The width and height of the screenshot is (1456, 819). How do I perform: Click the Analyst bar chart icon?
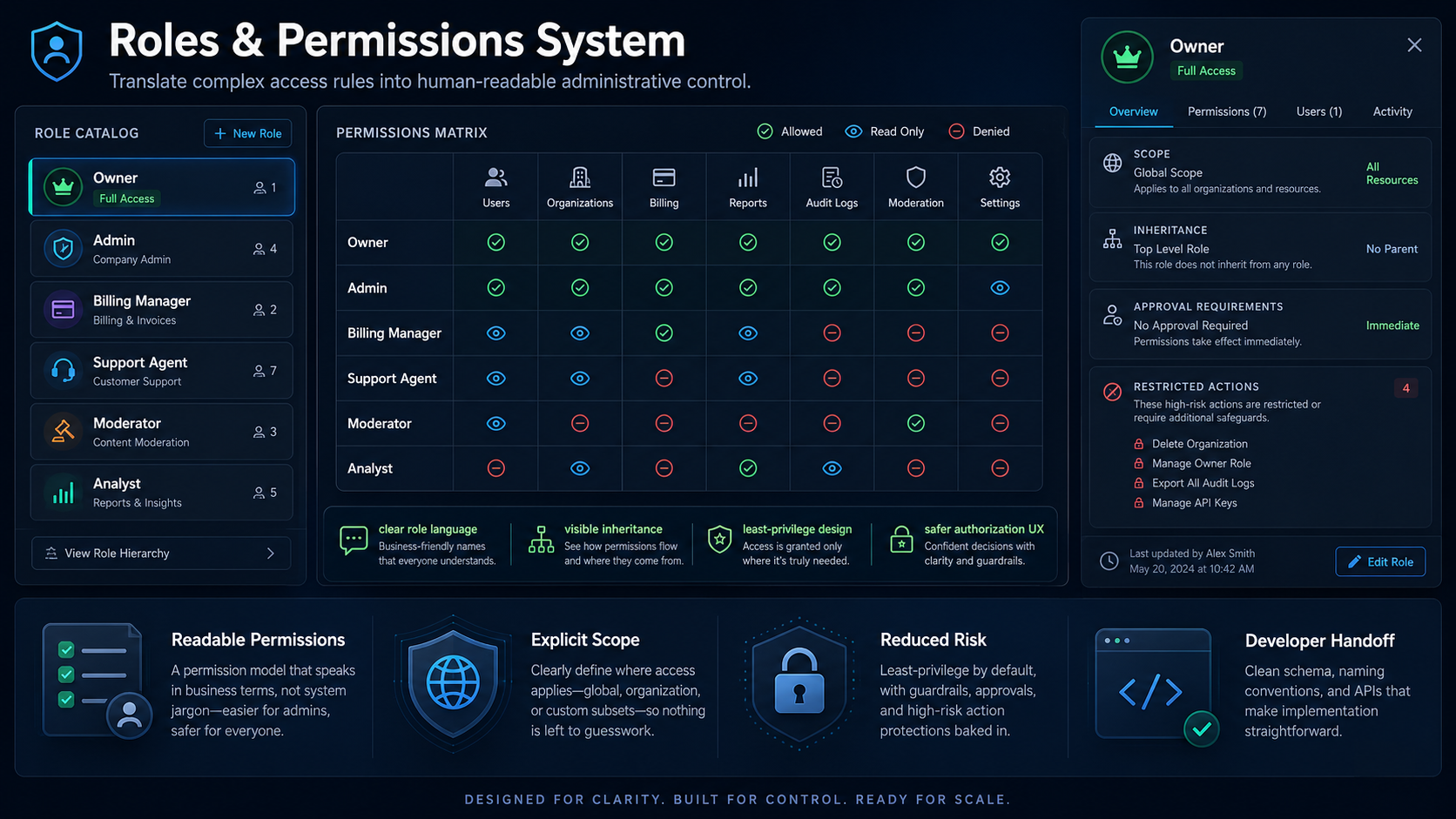[63, 493]
